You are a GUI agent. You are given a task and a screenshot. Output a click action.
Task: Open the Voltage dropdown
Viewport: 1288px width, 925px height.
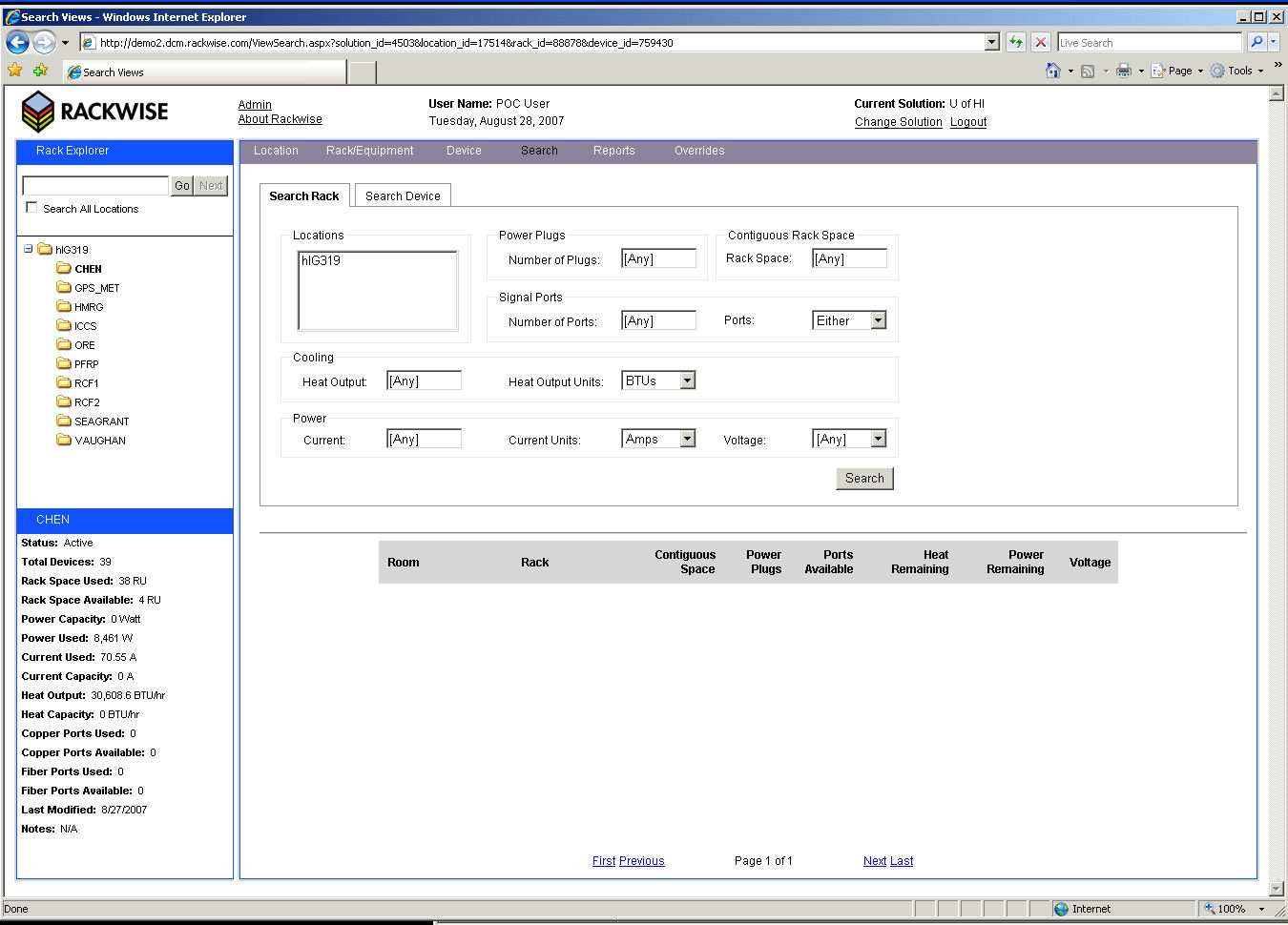pos(878,439)
